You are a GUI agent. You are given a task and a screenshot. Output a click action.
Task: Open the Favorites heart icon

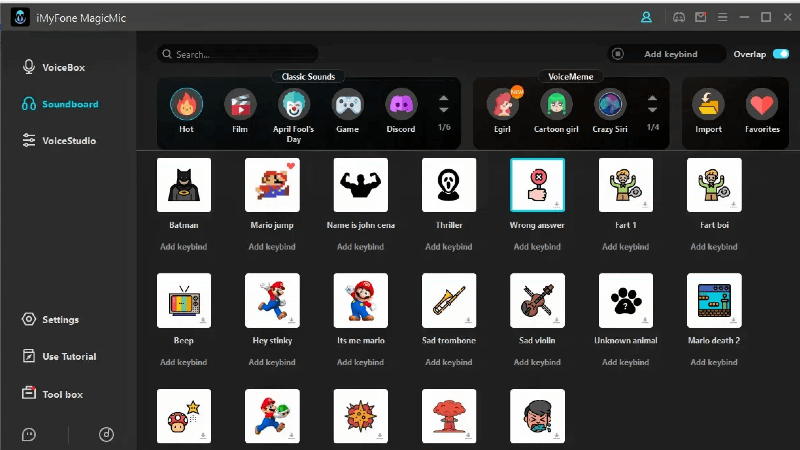[762, 104]
